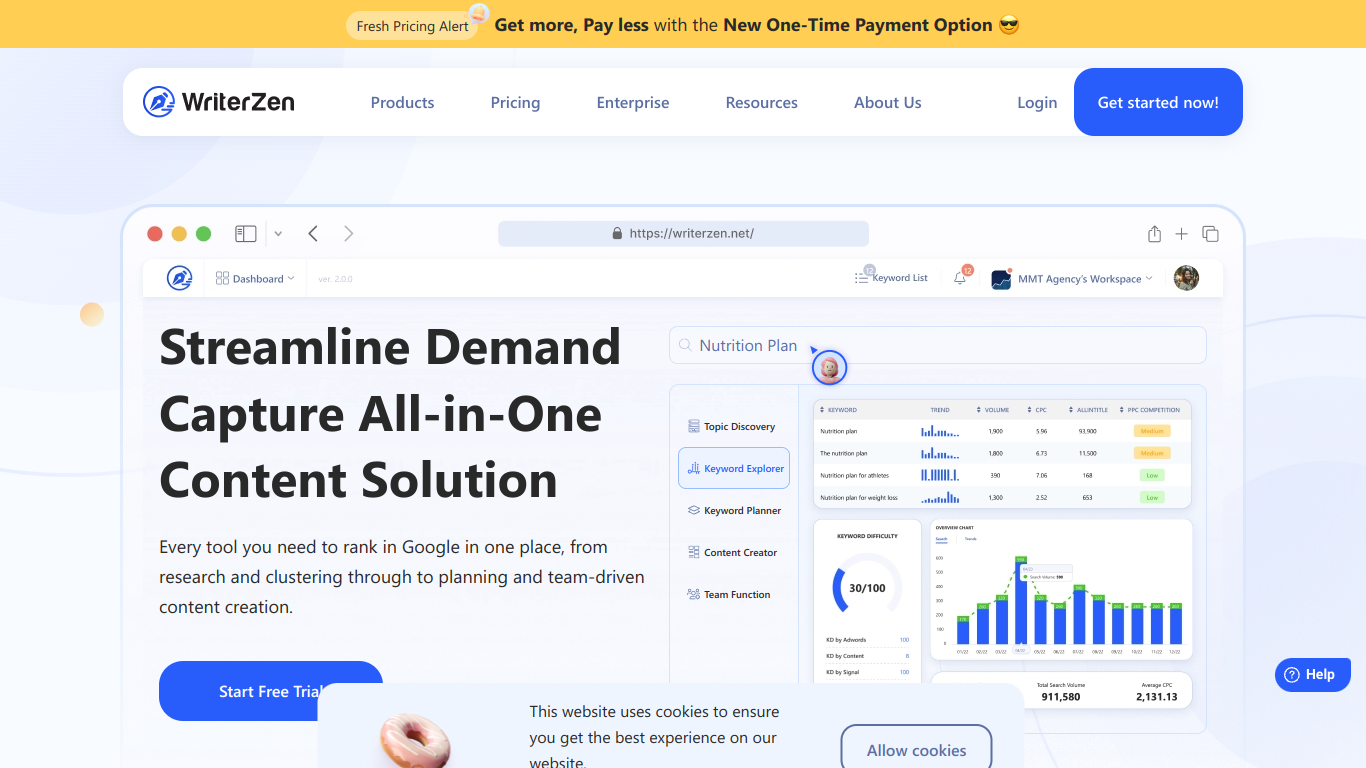
Task: Open the Resources menu
Action: [x=762, y=102]
